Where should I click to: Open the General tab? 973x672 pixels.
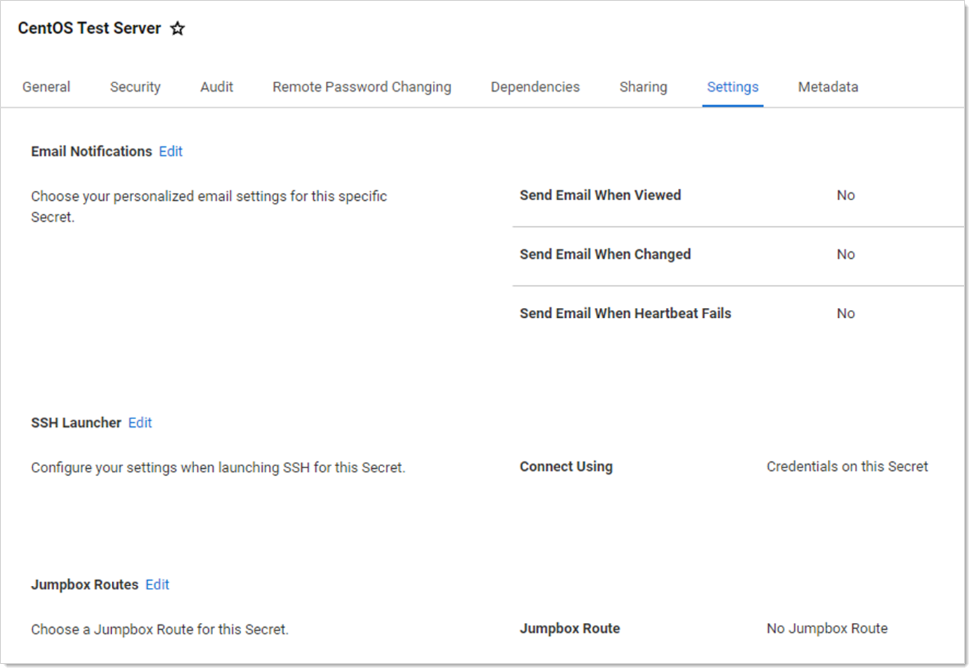pyautogui.click(x=46, y=87)
